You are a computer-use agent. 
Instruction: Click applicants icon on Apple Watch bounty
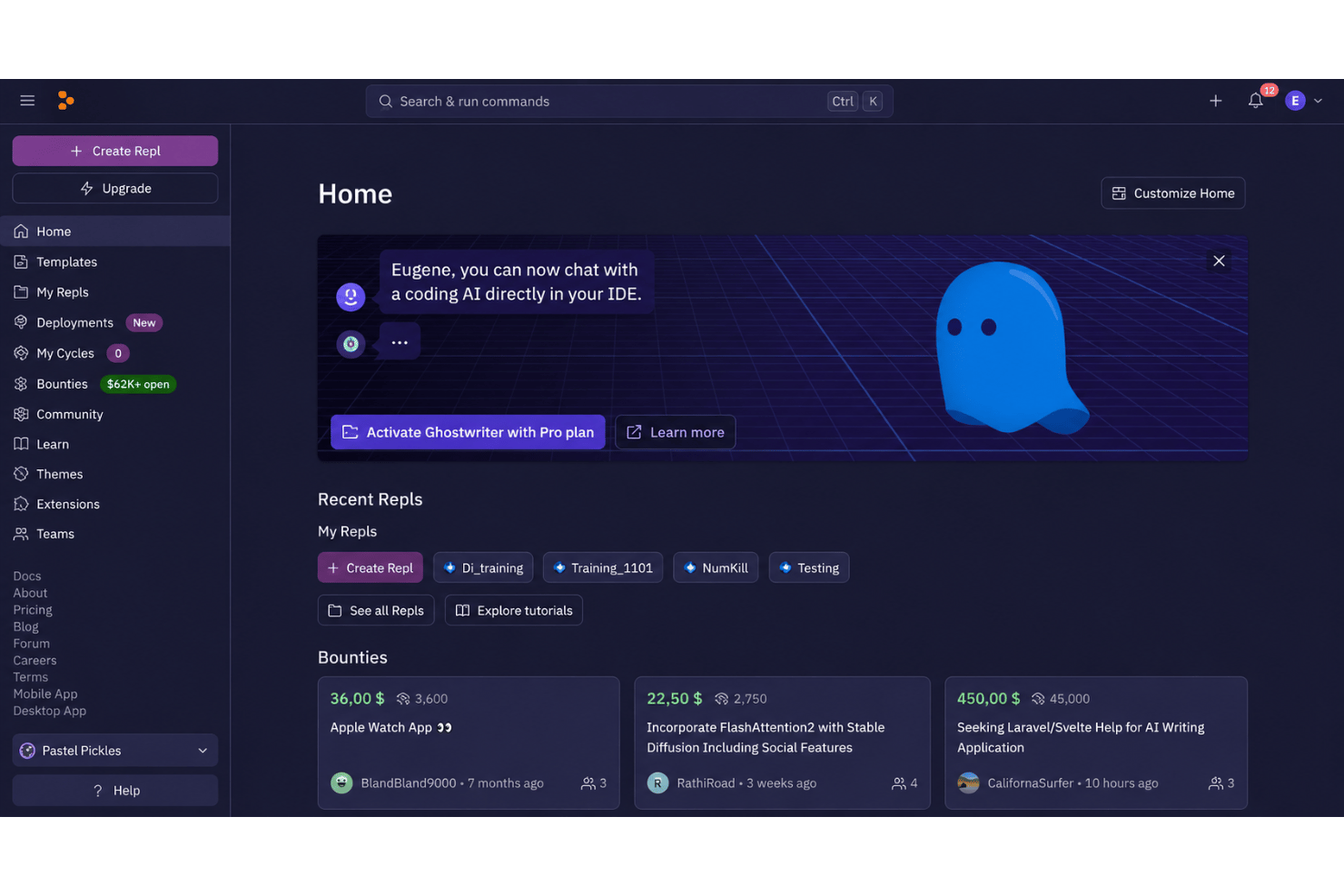point(588,783)
